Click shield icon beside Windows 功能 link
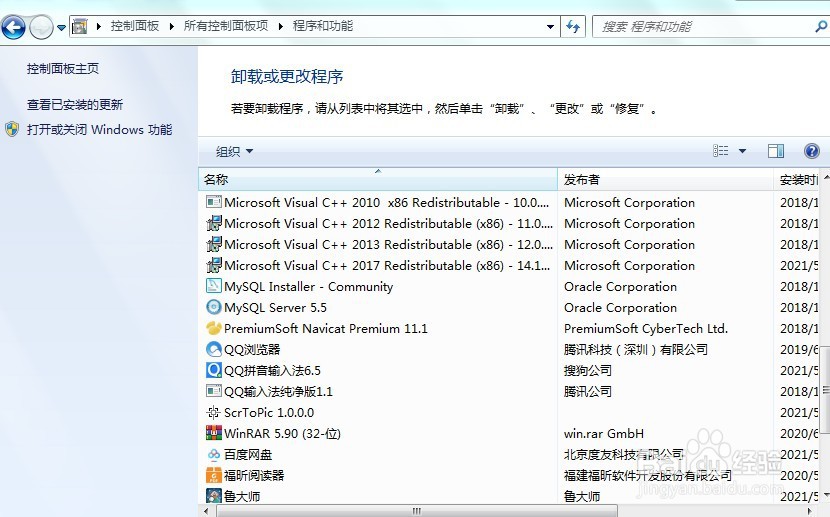The image size is (830, 517). tap(12, 129)
